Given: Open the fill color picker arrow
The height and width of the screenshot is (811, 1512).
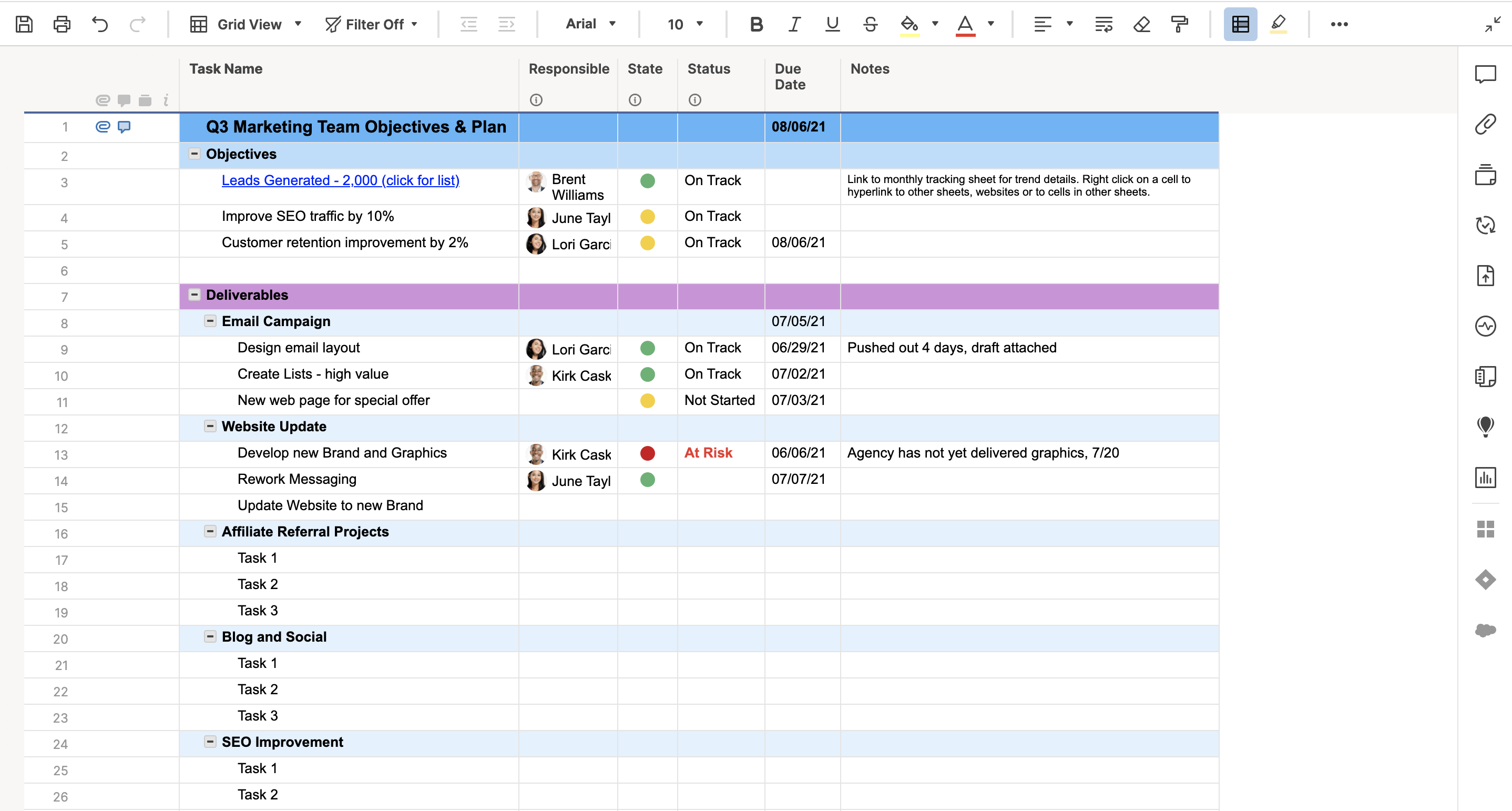Looking at the screenshot, I should pyautogui.click(x=935, y=24).
